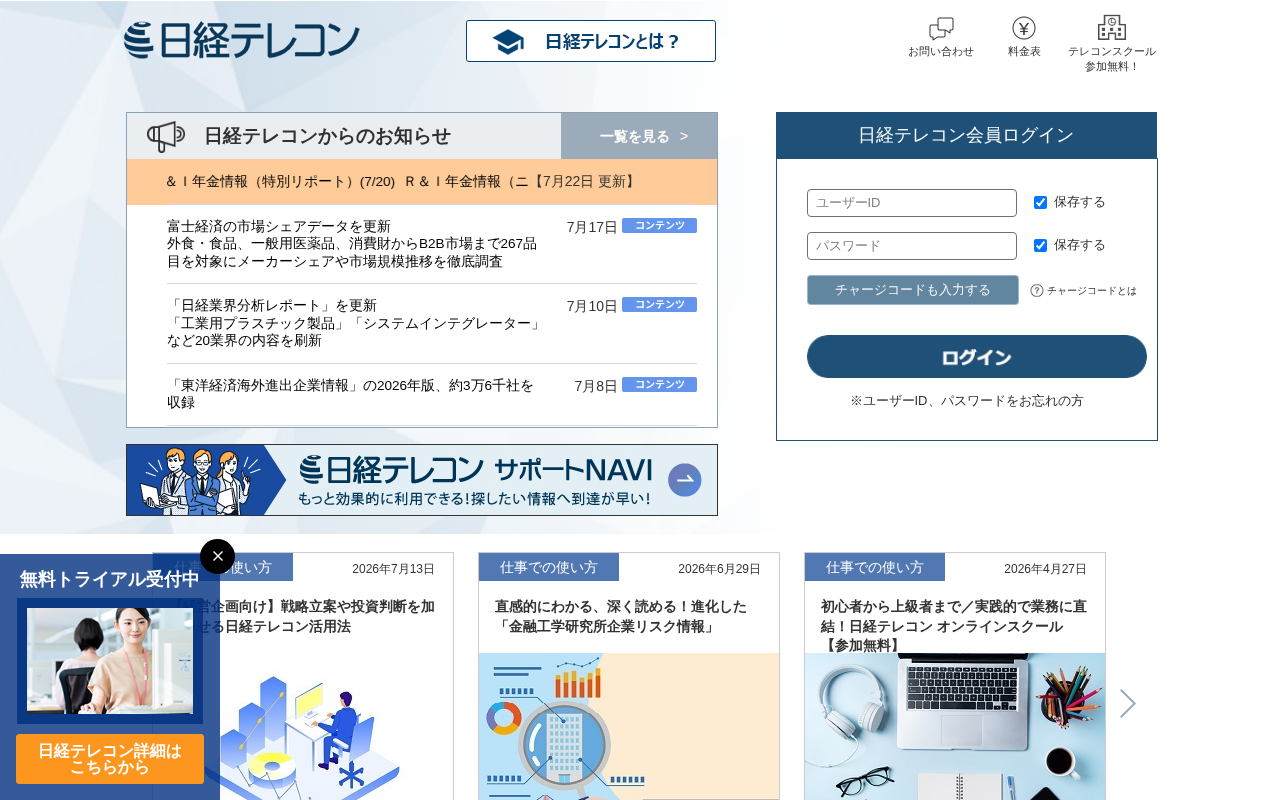Click the magnifier building illustration thumbnail

click(x=629, y=727)
